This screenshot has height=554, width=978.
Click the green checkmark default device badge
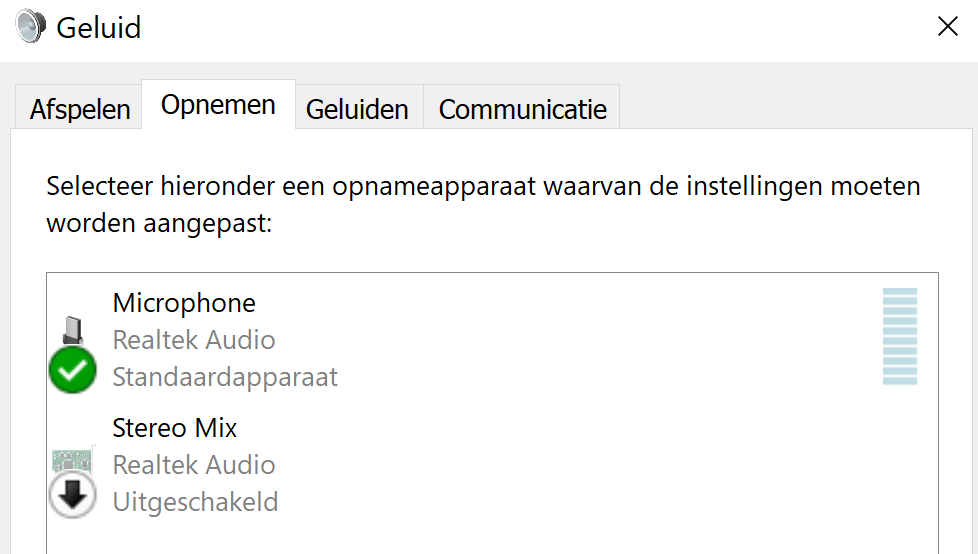point(72,370)
